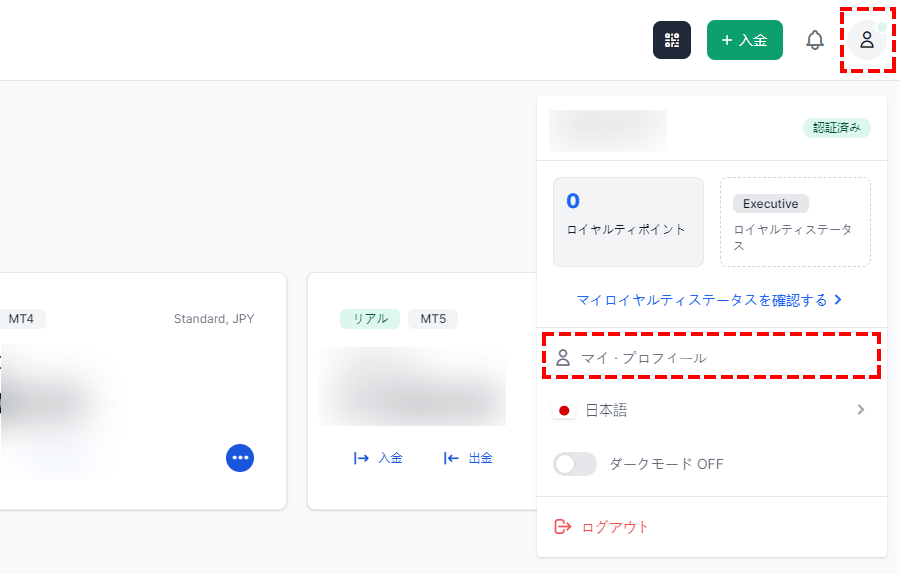Viewport: 900px width, 574px height.
Task: Click the Japan flag icon
Action: pos(564,410)
